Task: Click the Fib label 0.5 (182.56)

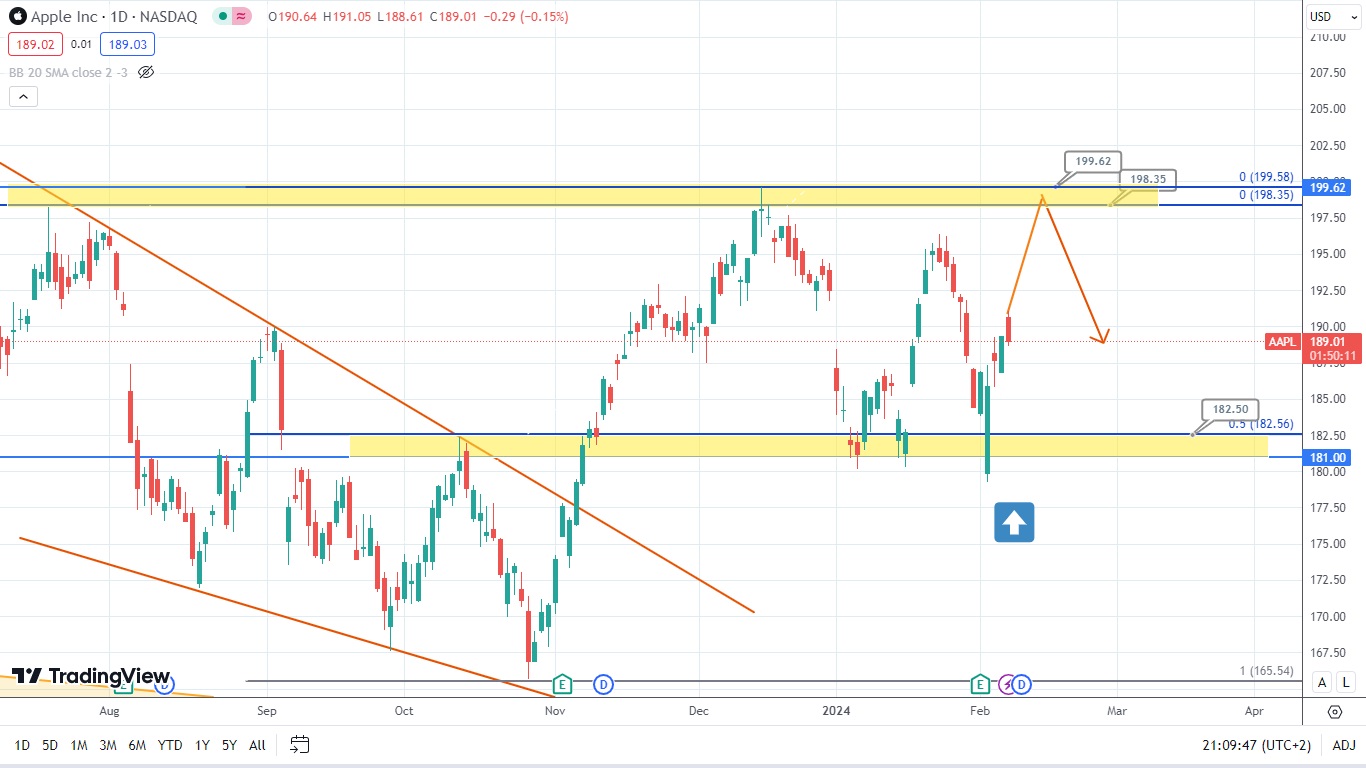Action: [1261, 423]
